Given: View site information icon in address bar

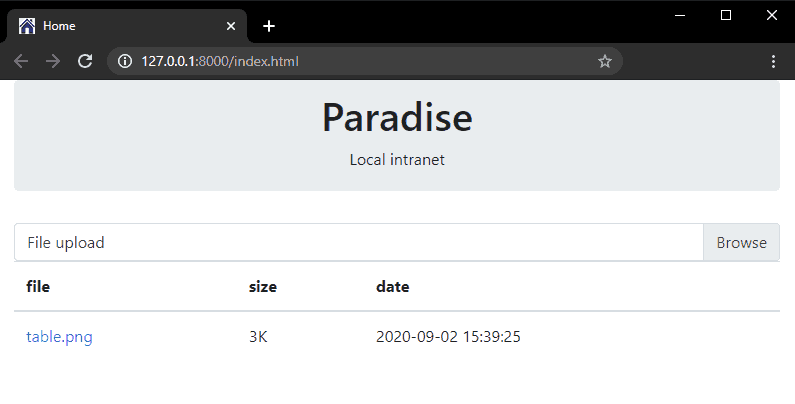Looking at the screenshot, I should [x=125, y=61].
